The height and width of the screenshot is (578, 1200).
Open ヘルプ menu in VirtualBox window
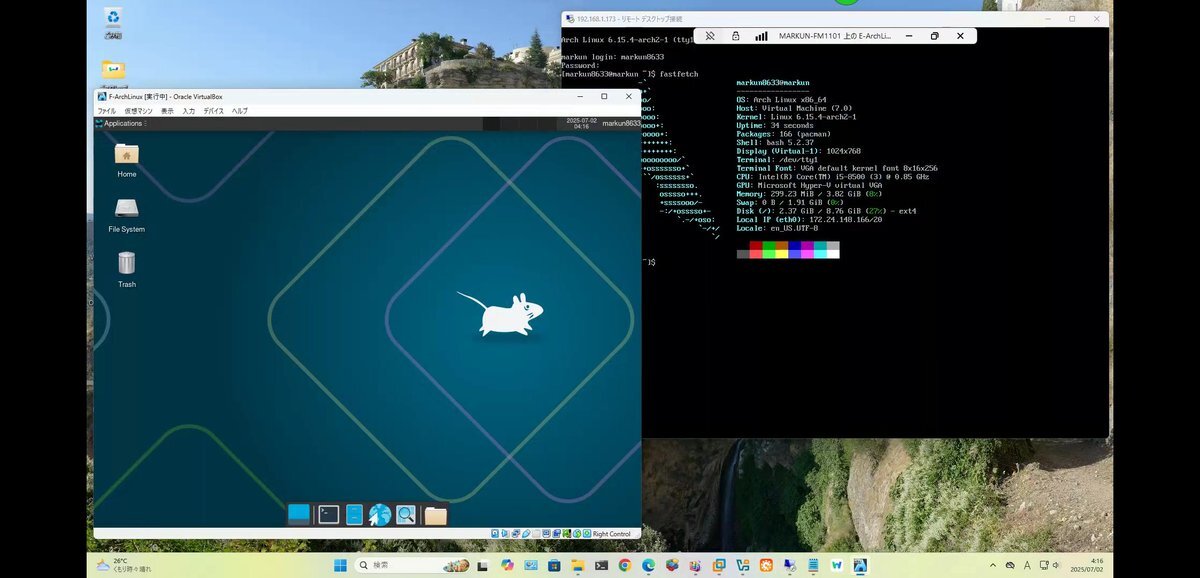pos(240,111)
